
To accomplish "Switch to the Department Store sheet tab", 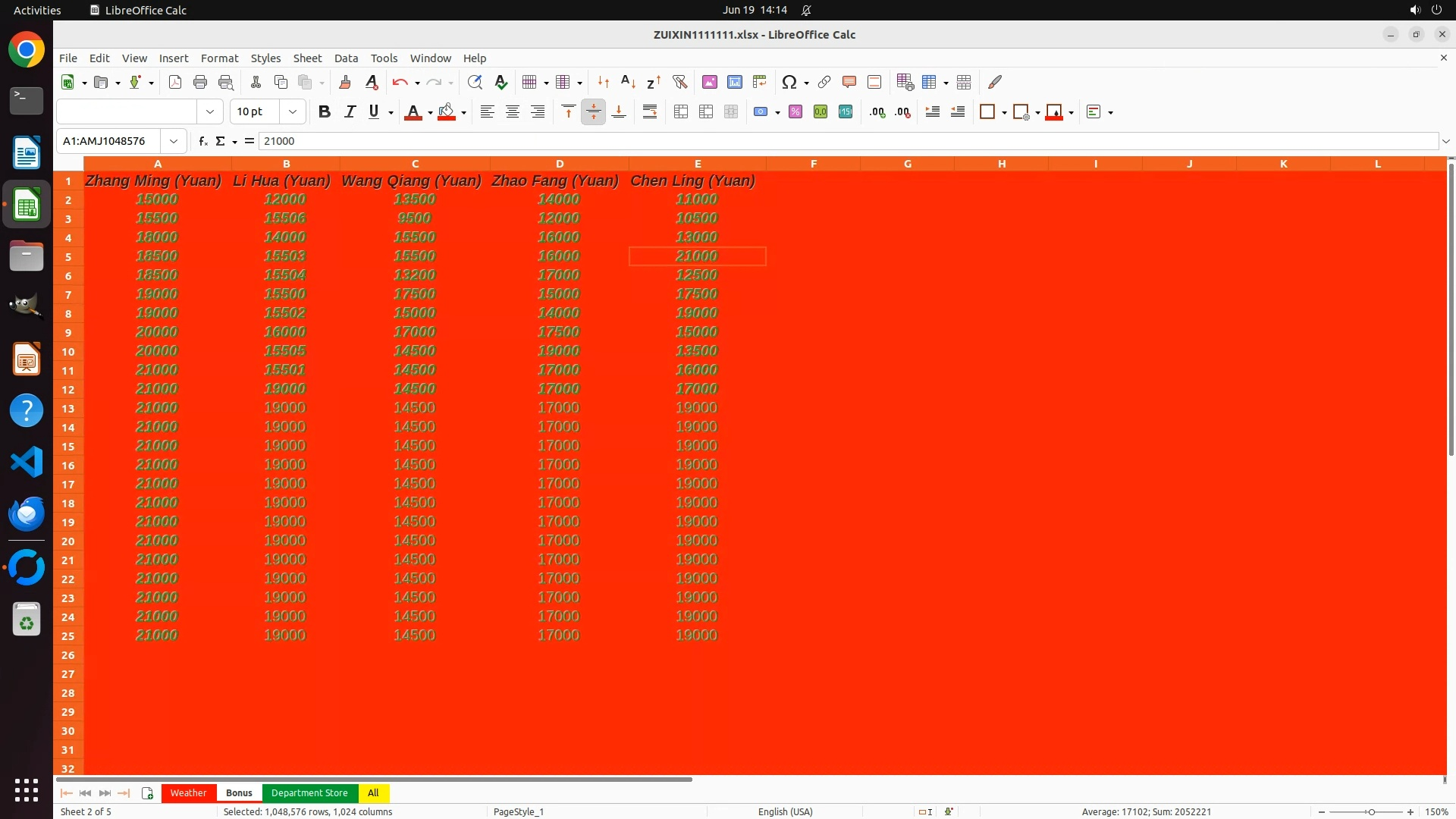I will pos(309,793).
